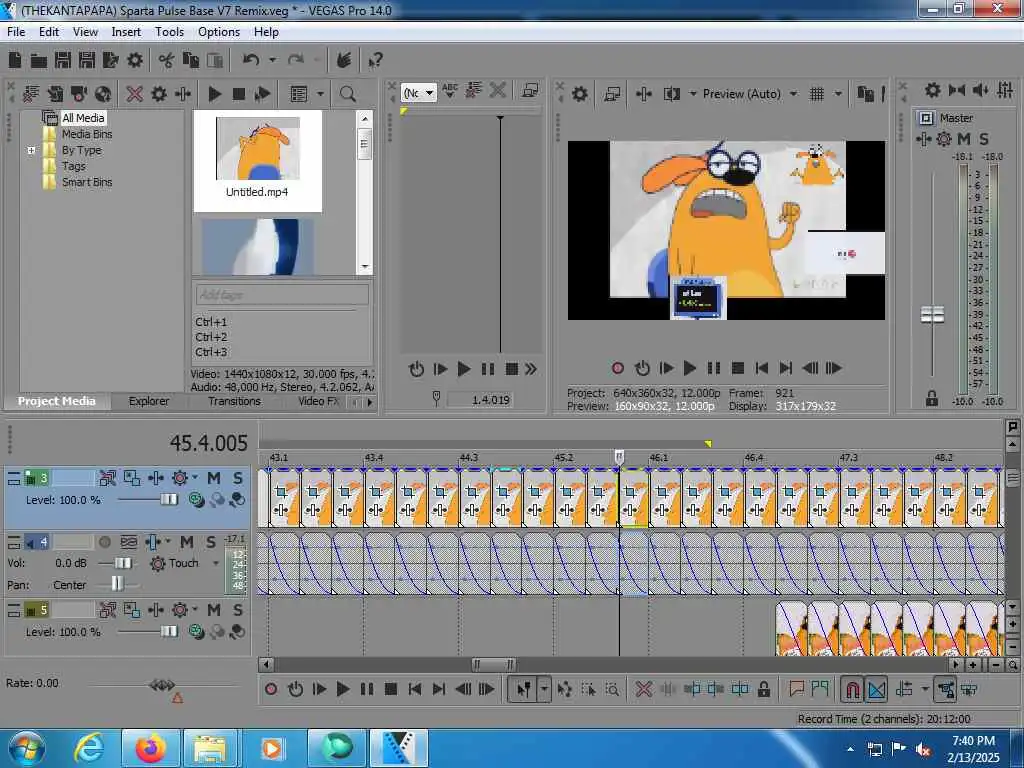1024x768 pixels.
Task: Open Project Properties gear in main toolbar
Action: tap(135, 61)
